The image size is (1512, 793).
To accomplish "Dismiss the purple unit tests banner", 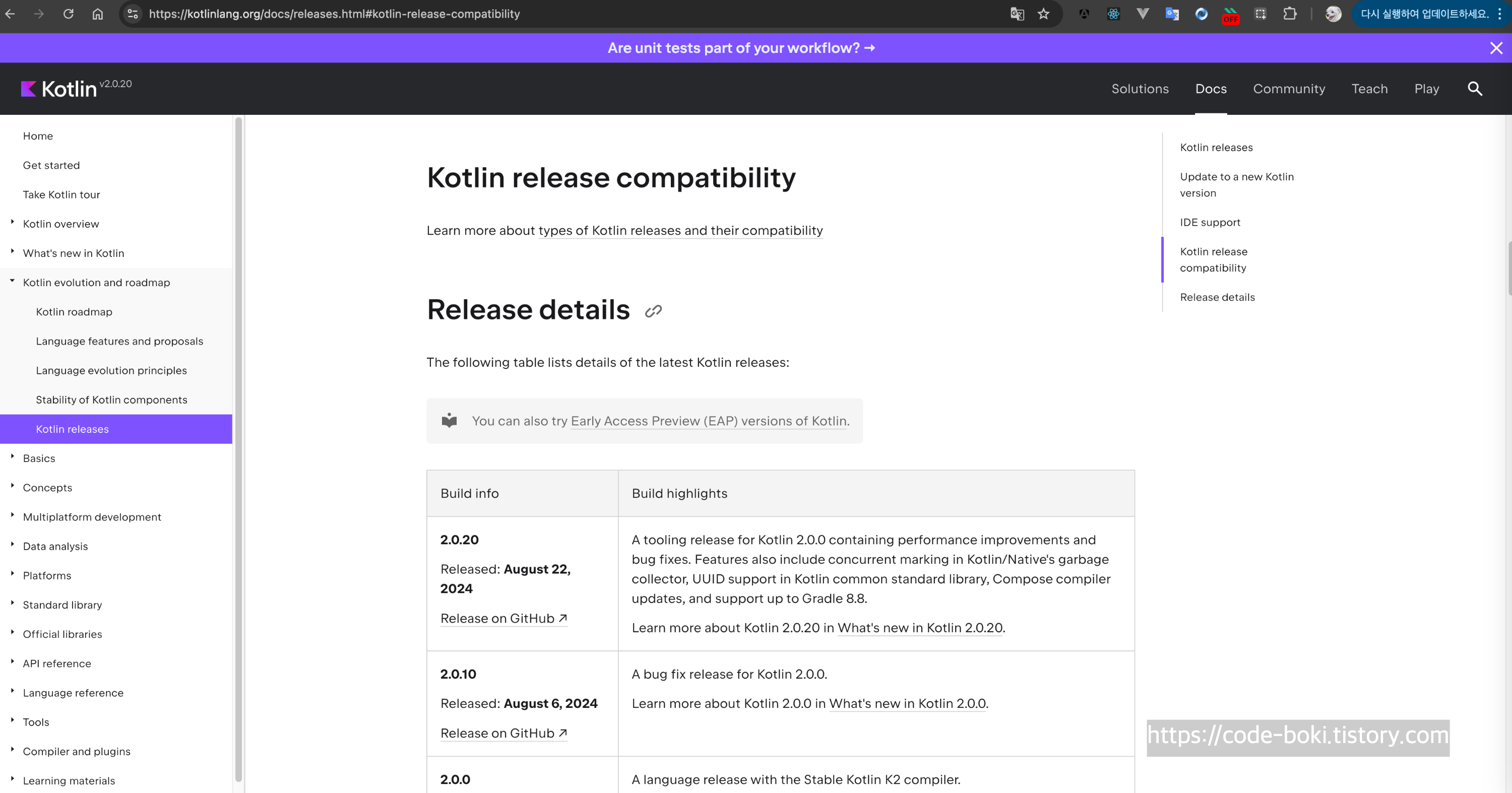I will click(1495, 48).
